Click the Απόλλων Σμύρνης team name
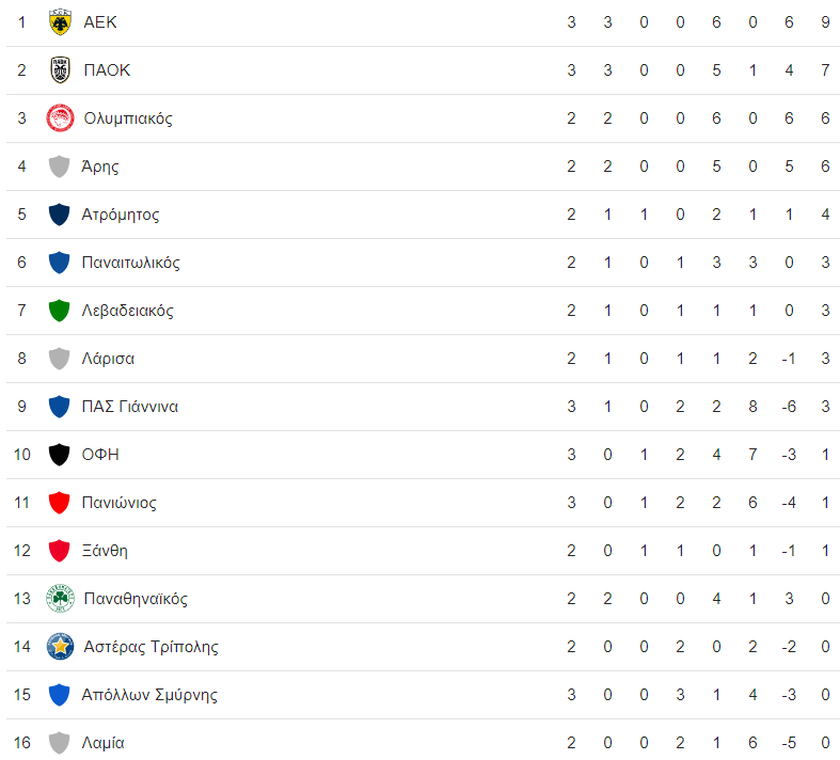Viewport: 840px width, 760px height. [x=149, y=695]
